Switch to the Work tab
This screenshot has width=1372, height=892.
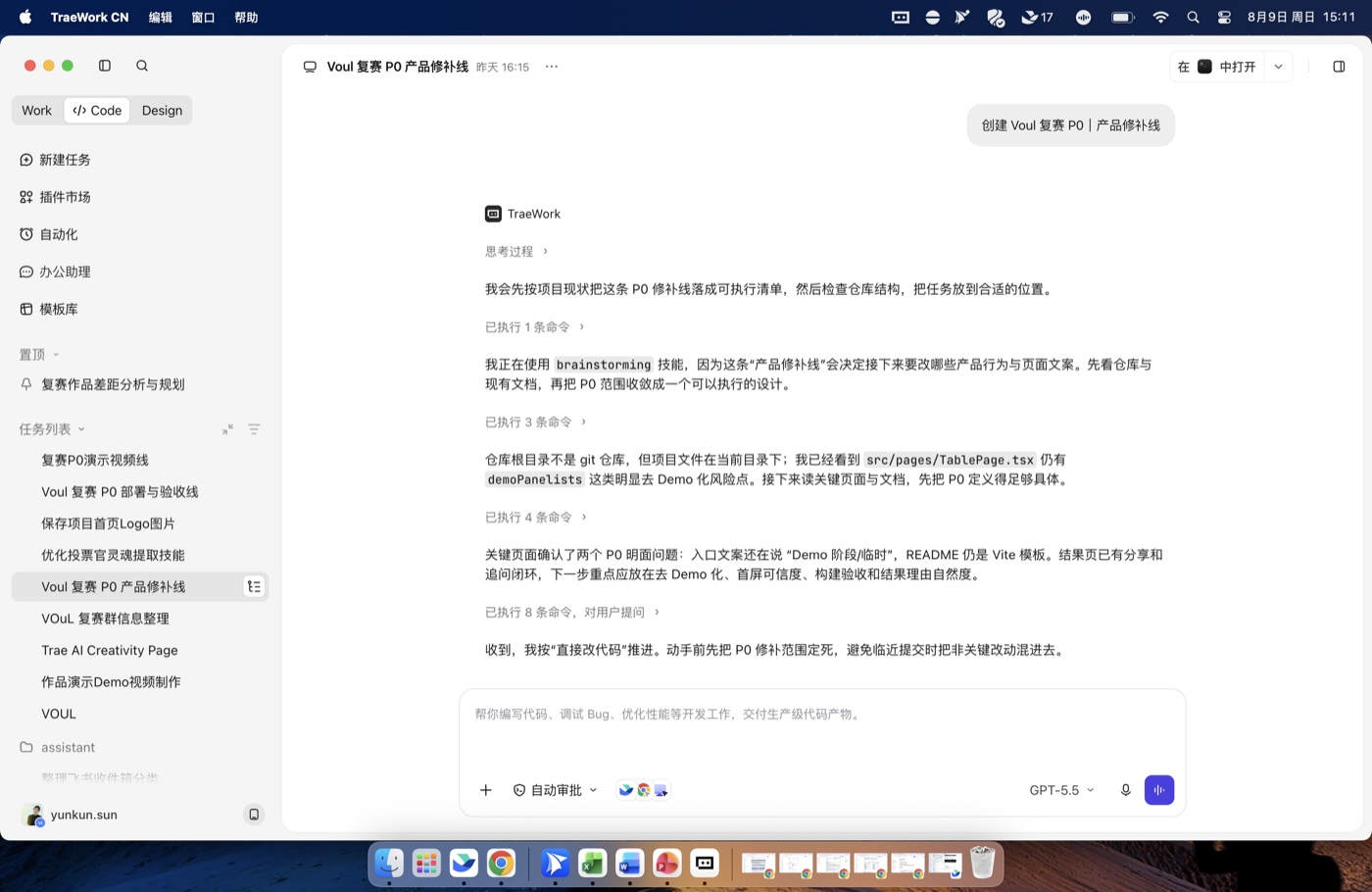(37, 111)
